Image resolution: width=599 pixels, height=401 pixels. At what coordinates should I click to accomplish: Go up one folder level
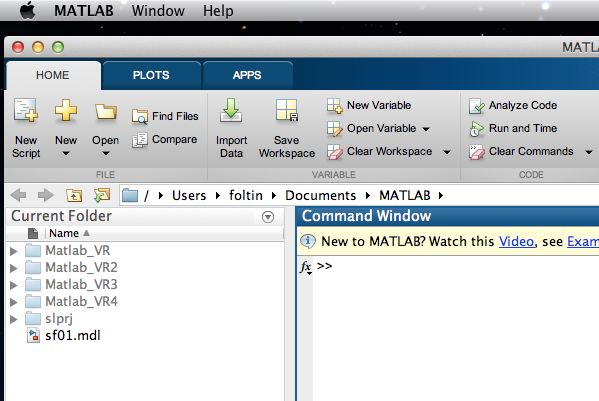point(74,196)
